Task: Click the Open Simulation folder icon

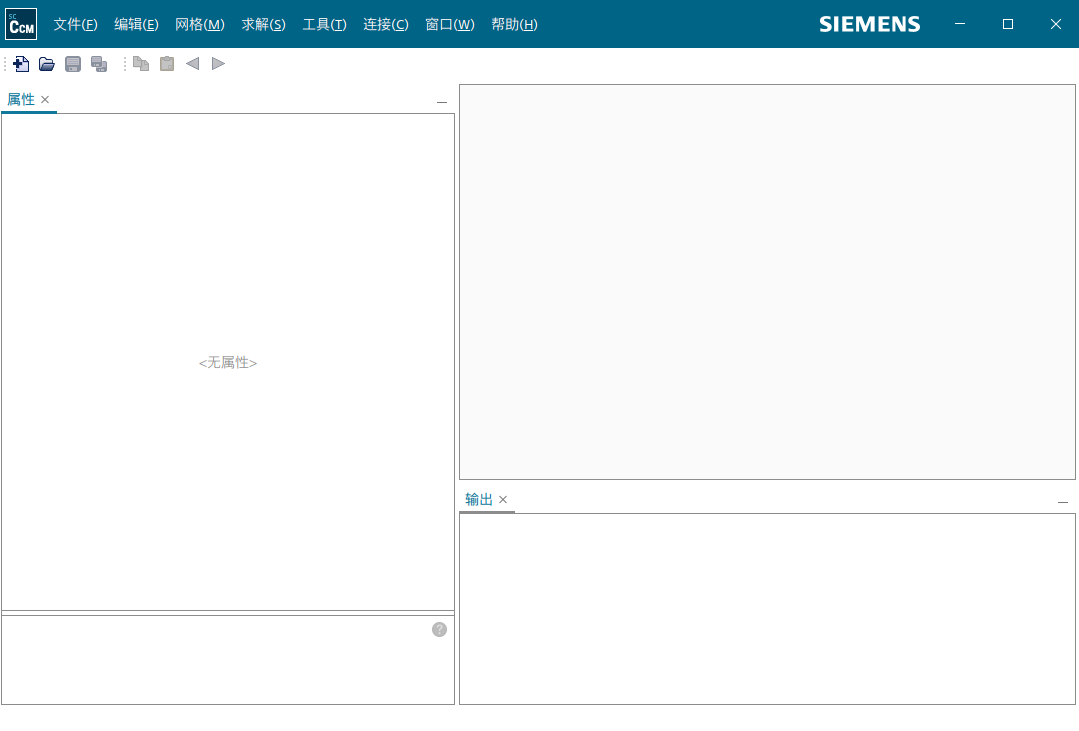Action: [47, 64]
